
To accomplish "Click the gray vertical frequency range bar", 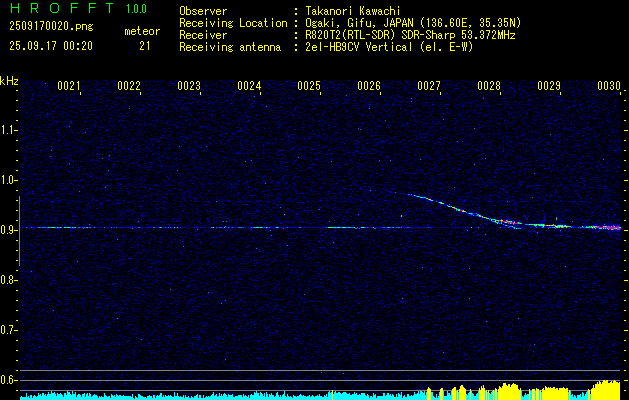I will [19, 231].
